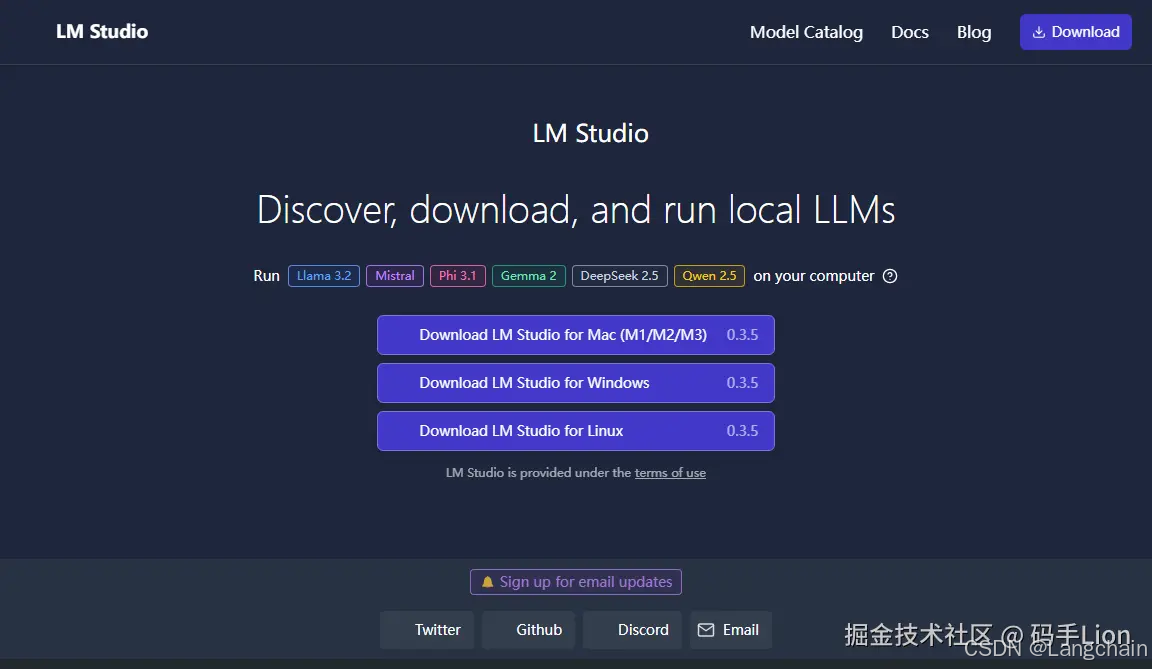
Task: Click the bell icon for email updates
Action: 487,582
